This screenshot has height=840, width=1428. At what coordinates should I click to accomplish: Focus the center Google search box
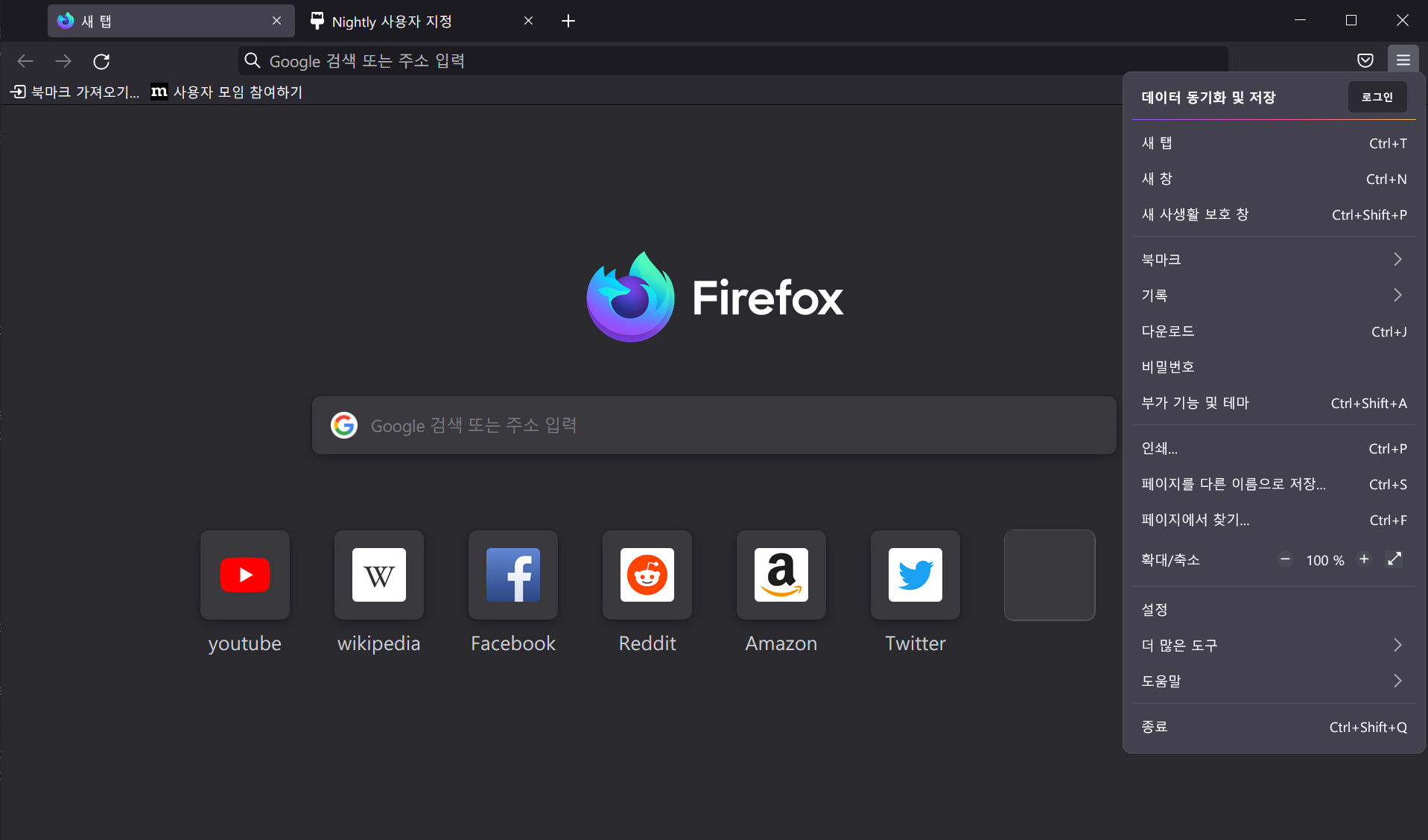tap(714, 425)
